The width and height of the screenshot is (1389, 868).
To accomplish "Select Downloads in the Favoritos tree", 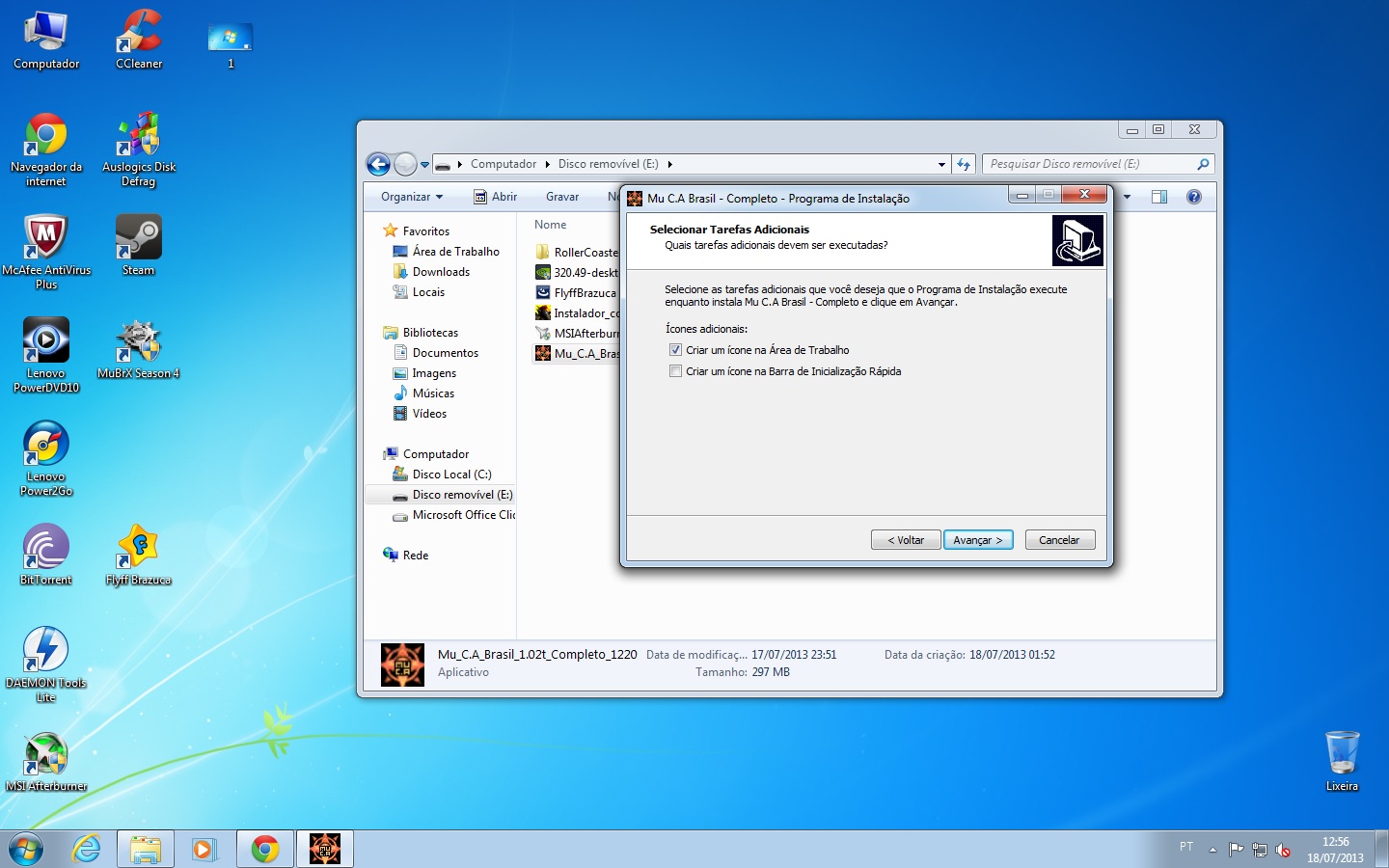I will (x=441, y=272).
